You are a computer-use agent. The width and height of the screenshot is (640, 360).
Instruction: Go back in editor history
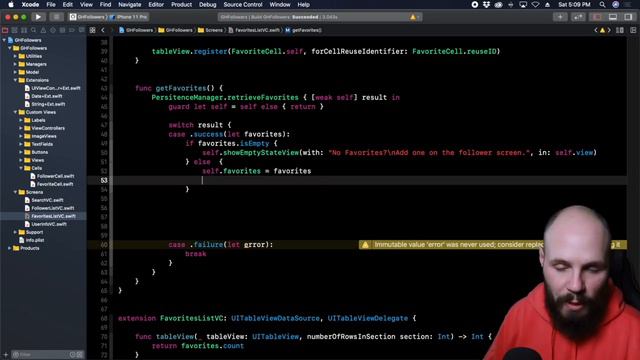[x=103, y=30]
